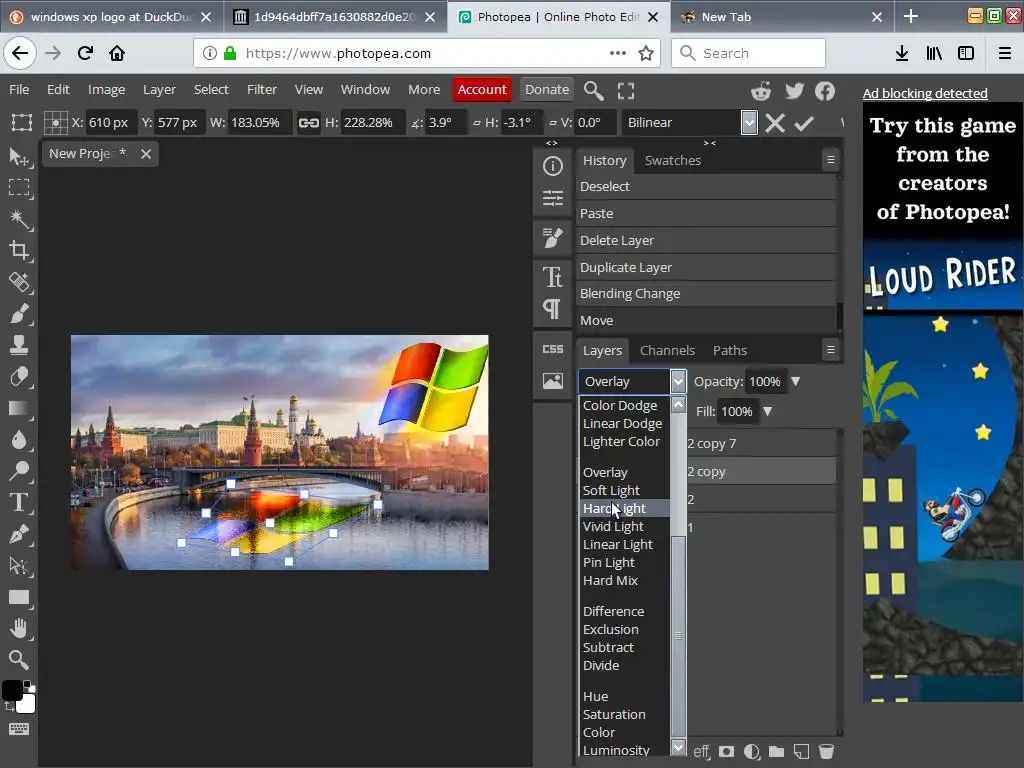Cancel the transform with X icon
The image size is (1024, 768).
pos(775,123)
